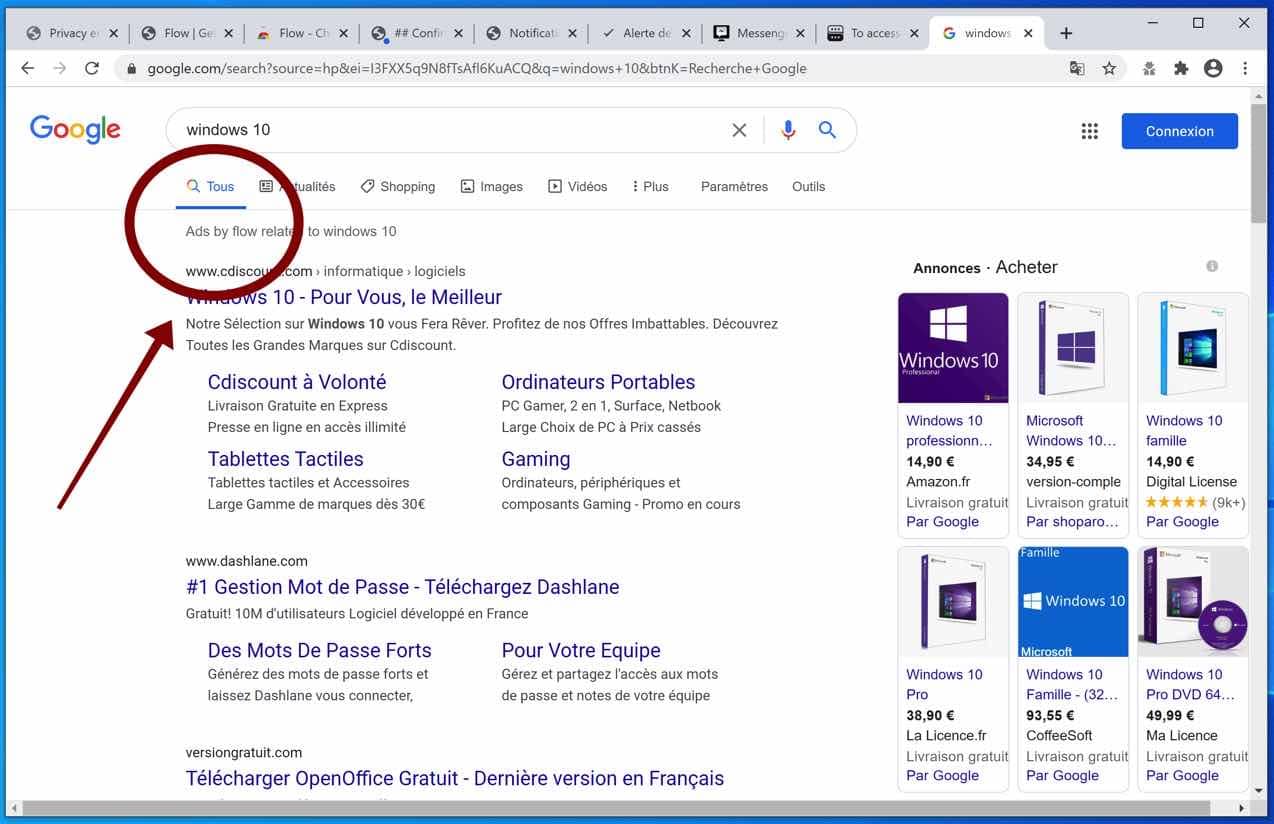Select the Shopping search filter

pyautogui.click(x=398, y=187)
